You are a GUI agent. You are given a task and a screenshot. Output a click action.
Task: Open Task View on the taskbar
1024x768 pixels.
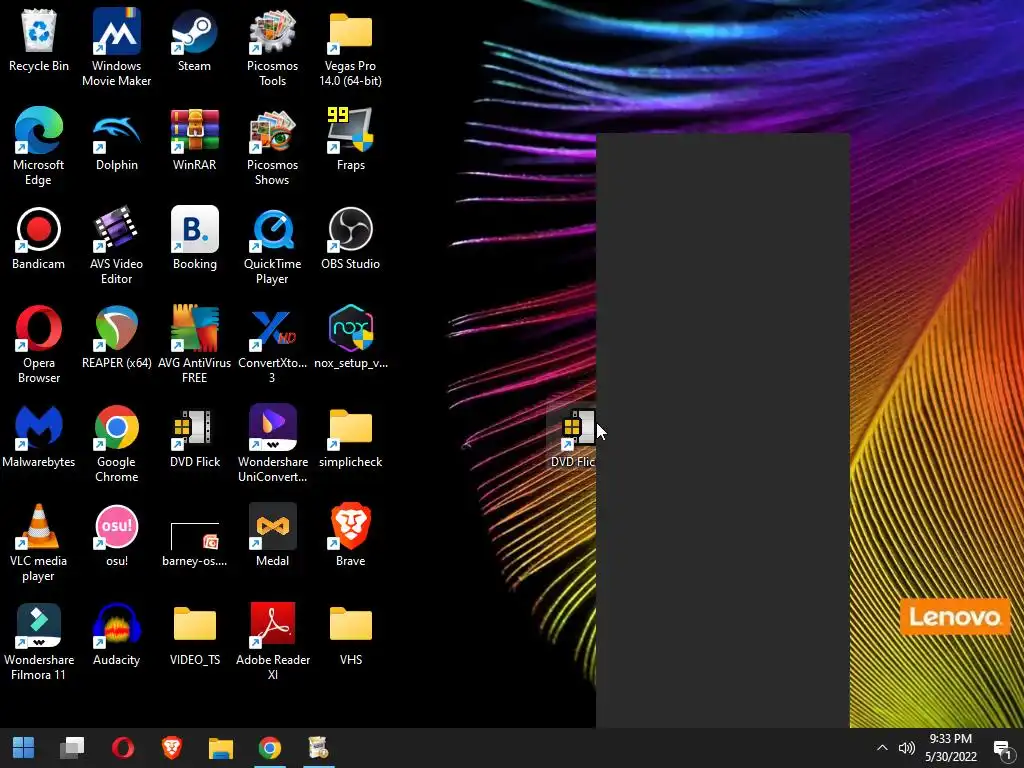[x=72, y=748]
